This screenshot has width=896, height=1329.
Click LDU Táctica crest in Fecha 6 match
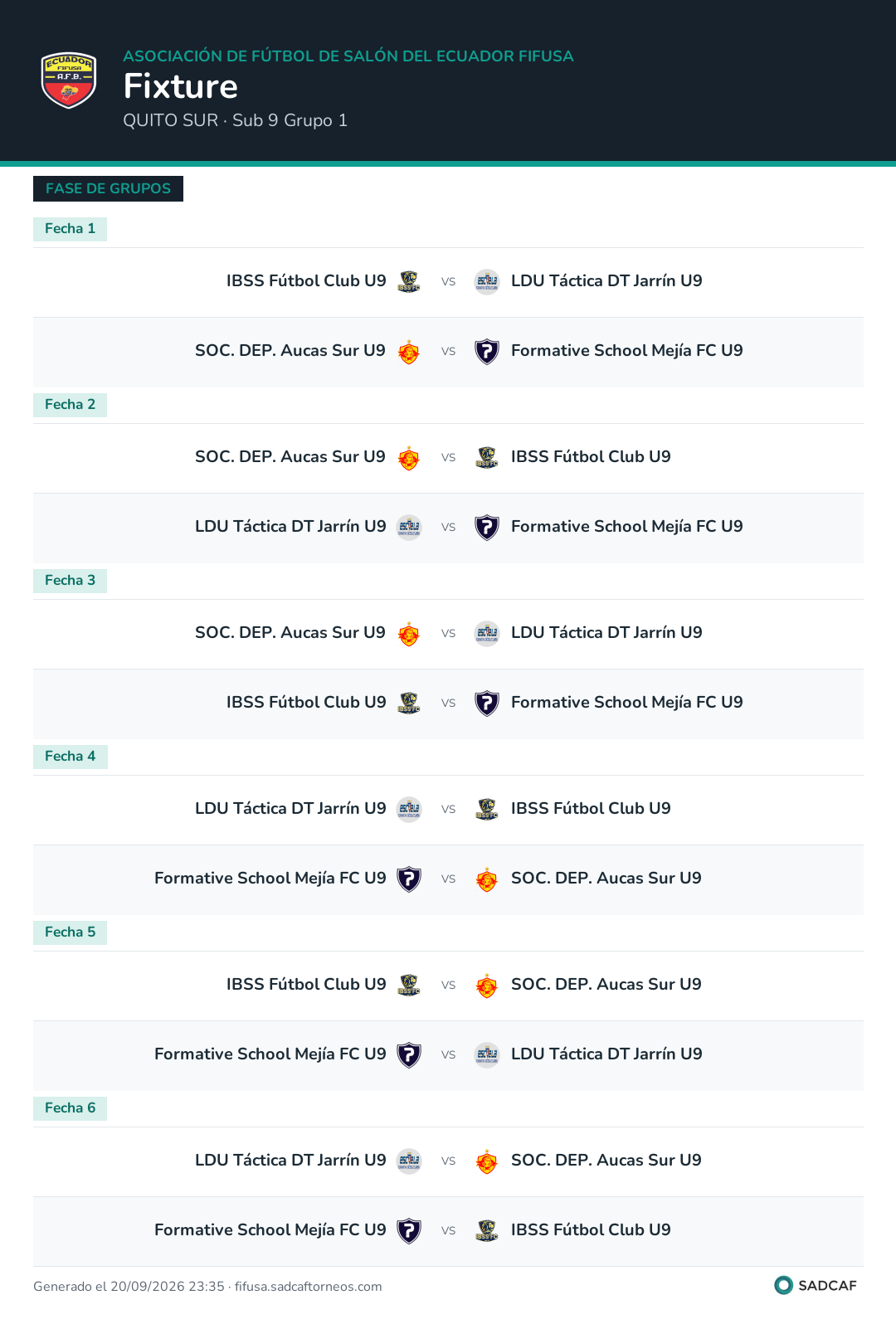pos(409,1161)
